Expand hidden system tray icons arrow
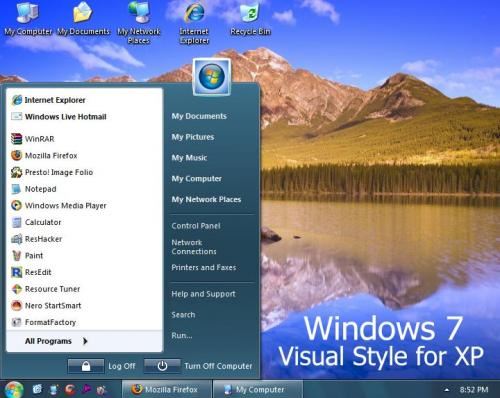500x398 pixels. (x=447, y=389)
